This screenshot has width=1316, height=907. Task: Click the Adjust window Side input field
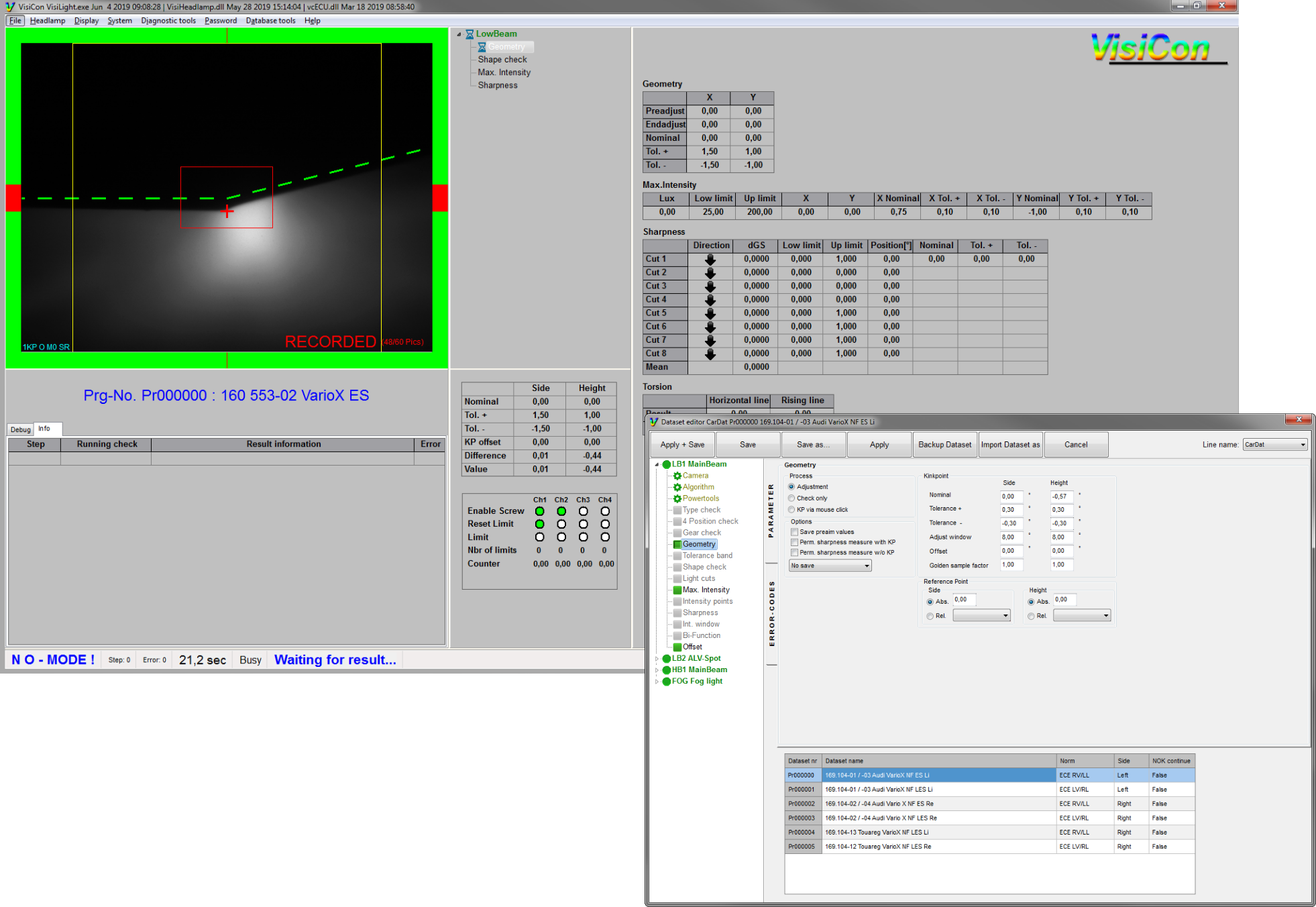click(x=1011, y=537)
